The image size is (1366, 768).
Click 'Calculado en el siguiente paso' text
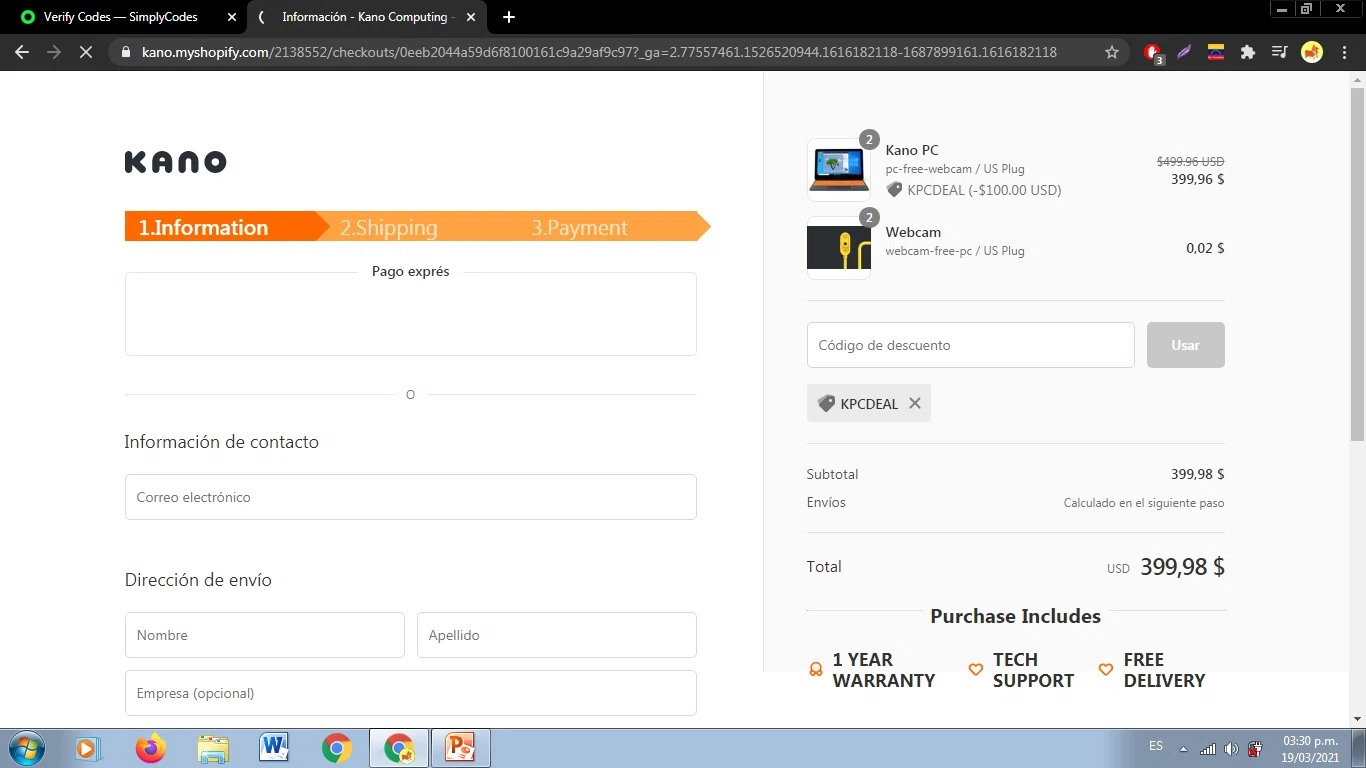1144,503
